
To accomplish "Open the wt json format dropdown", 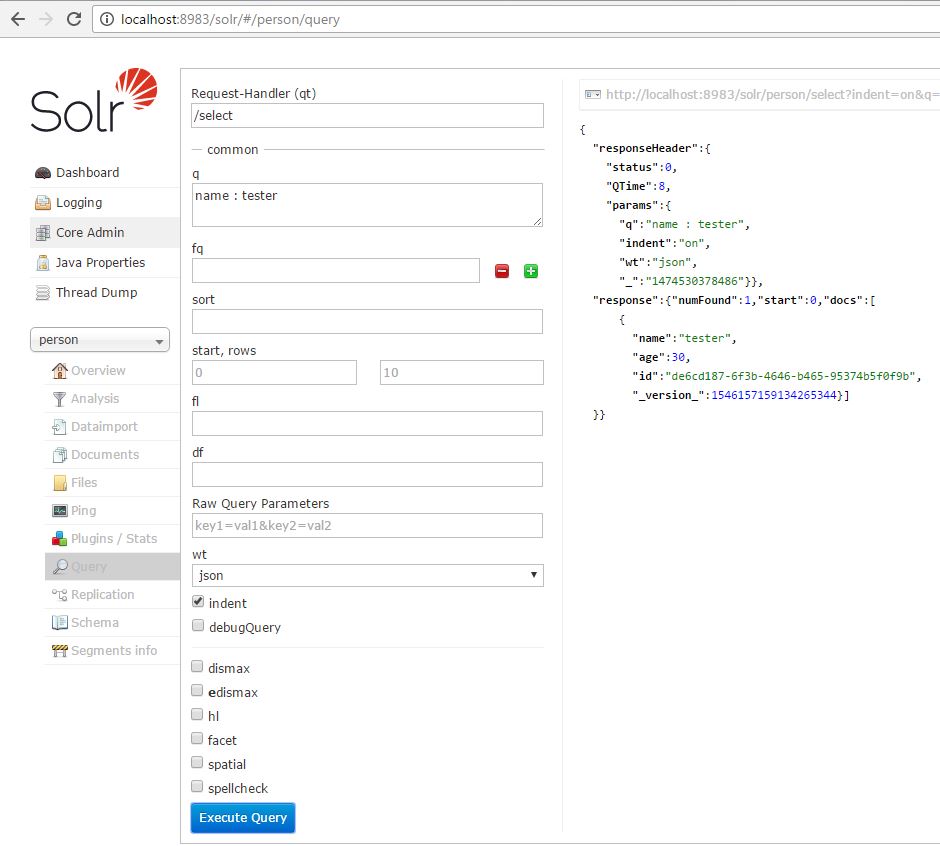I will point(367,576).
